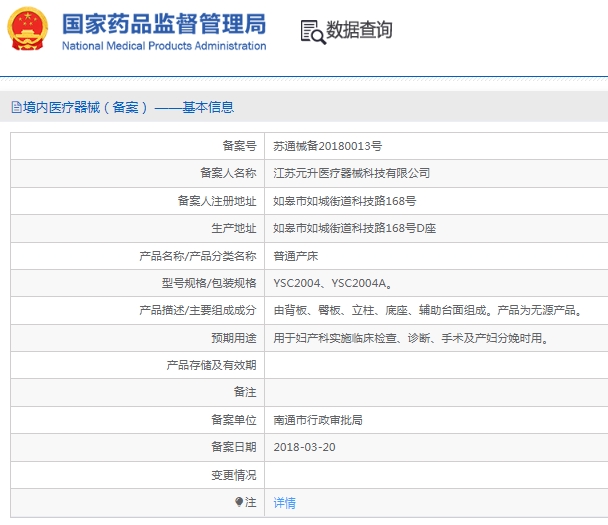Viewport: 608px width, 525px height.
Task: Click the lightbulb icon next to 注
Action: pos(239,502)
